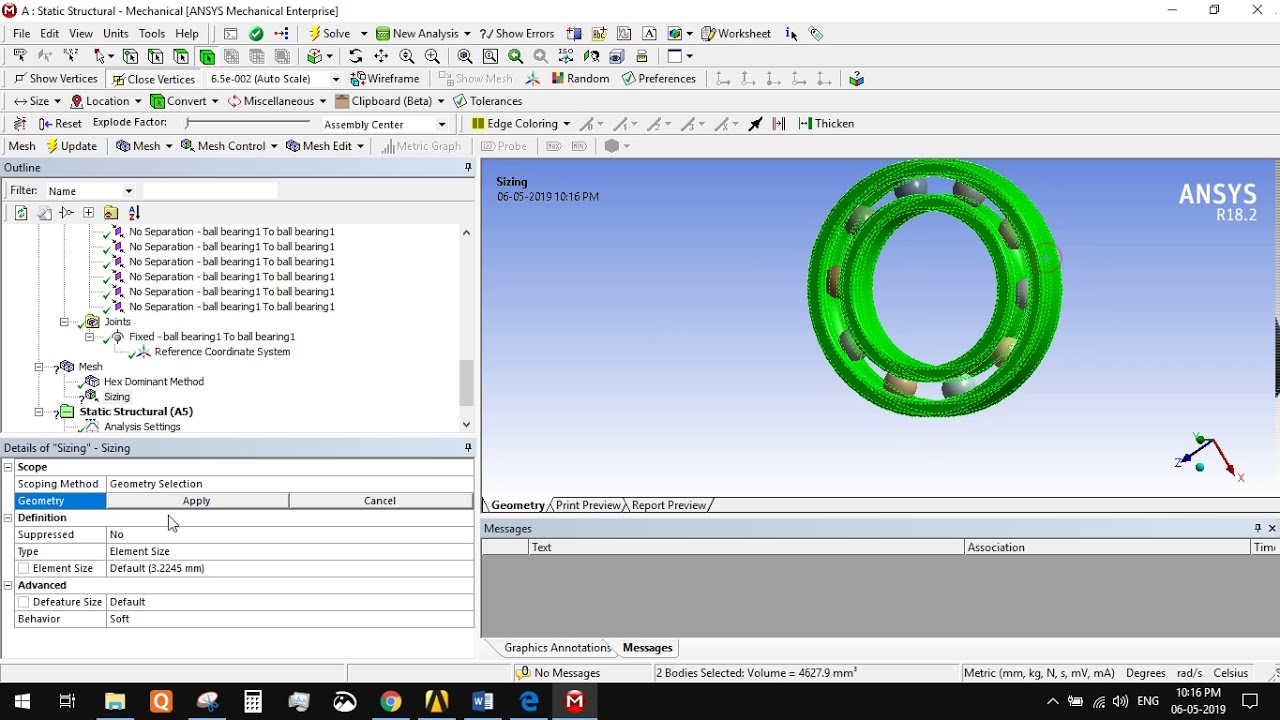Click Cancel for the Geometry selection

pyautogui.click(x=380, y=501)
